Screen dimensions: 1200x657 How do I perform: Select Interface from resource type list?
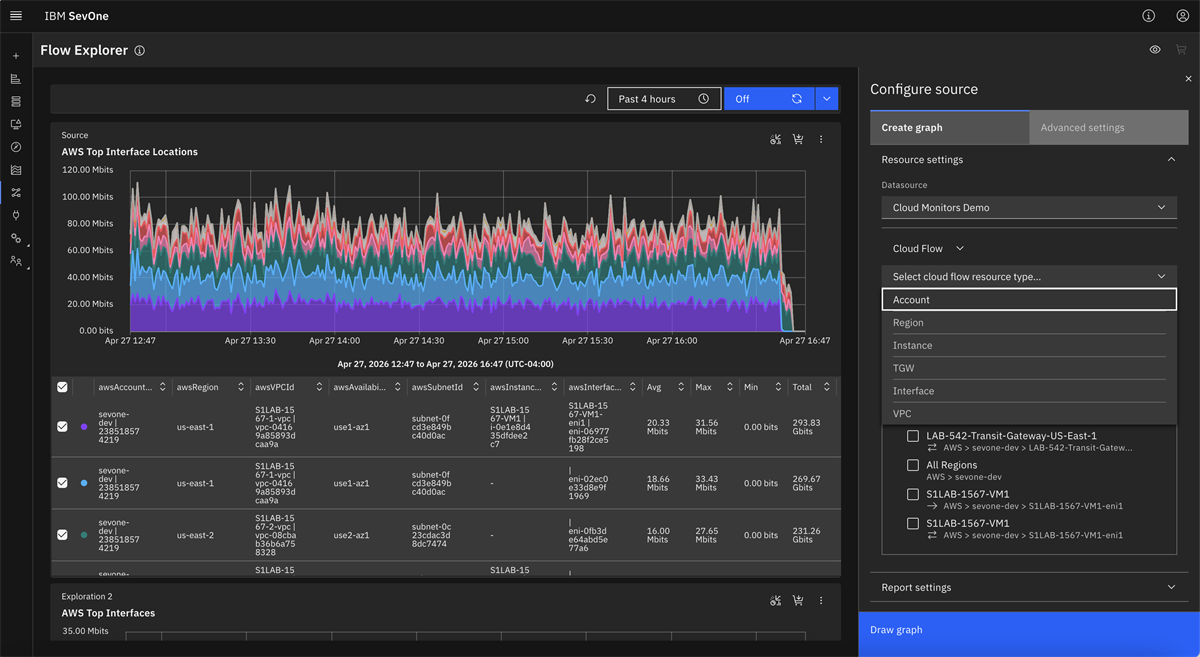pyautogui.click(x=1029, y=391)
